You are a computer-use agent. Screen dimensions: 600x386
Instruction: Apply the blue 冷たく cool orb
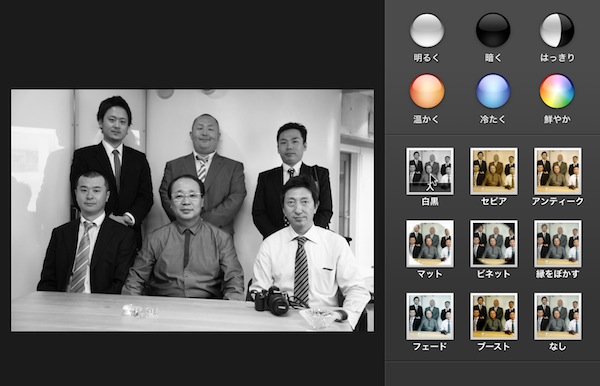(493, 91)
